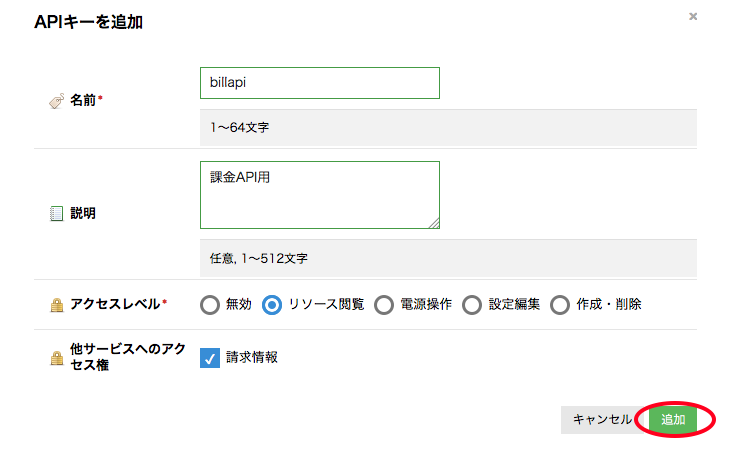Choose the 設定編集 access level
The height and width of the screenshot is (450, 741).
(472, 305)
